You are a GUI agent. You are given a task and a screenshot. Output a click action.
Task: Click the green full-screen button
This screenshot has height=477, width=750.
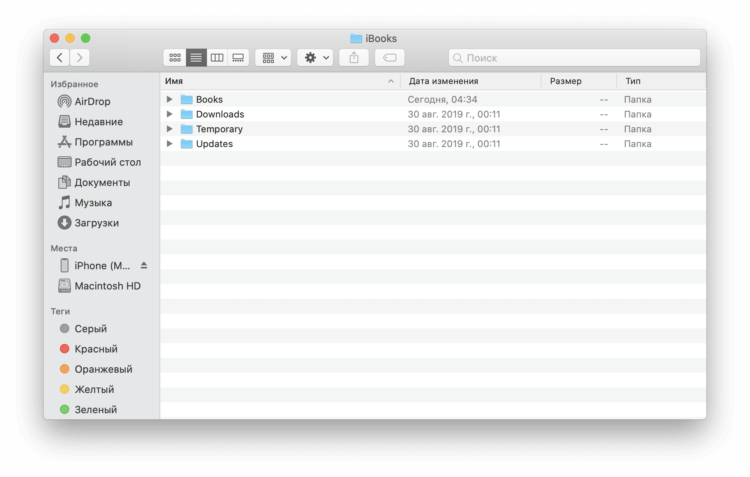tap(85, 38)
